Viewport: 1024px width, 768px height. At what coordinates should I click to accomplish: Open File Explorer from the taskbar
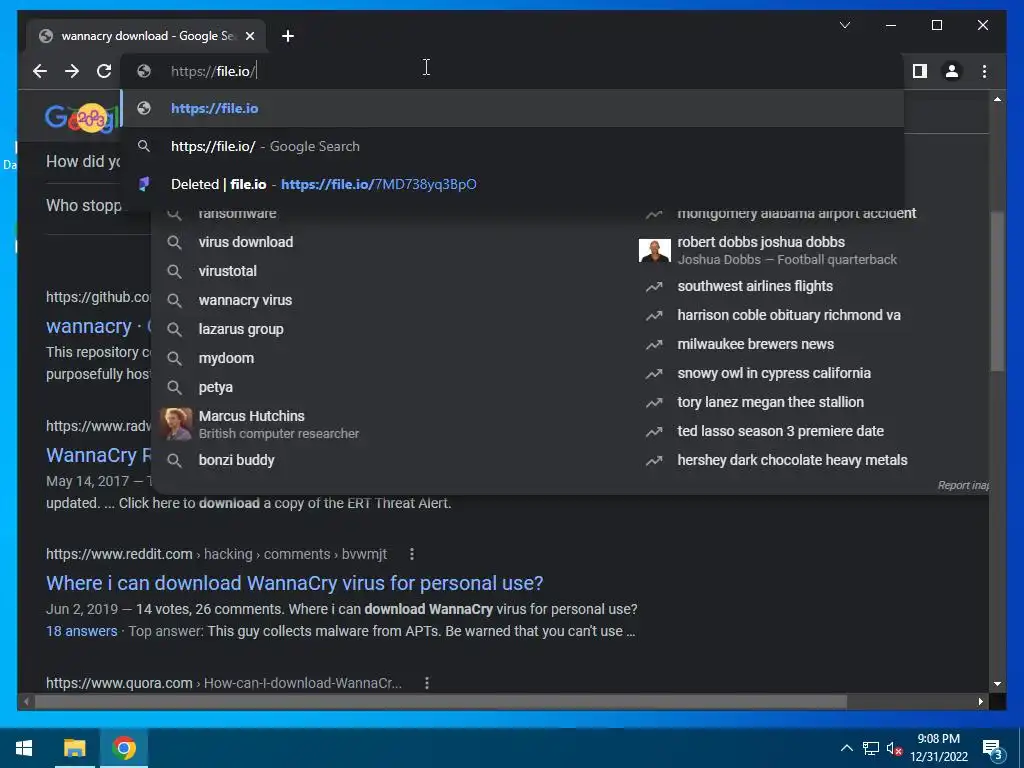pyautogui.click(x=74, y=748)
